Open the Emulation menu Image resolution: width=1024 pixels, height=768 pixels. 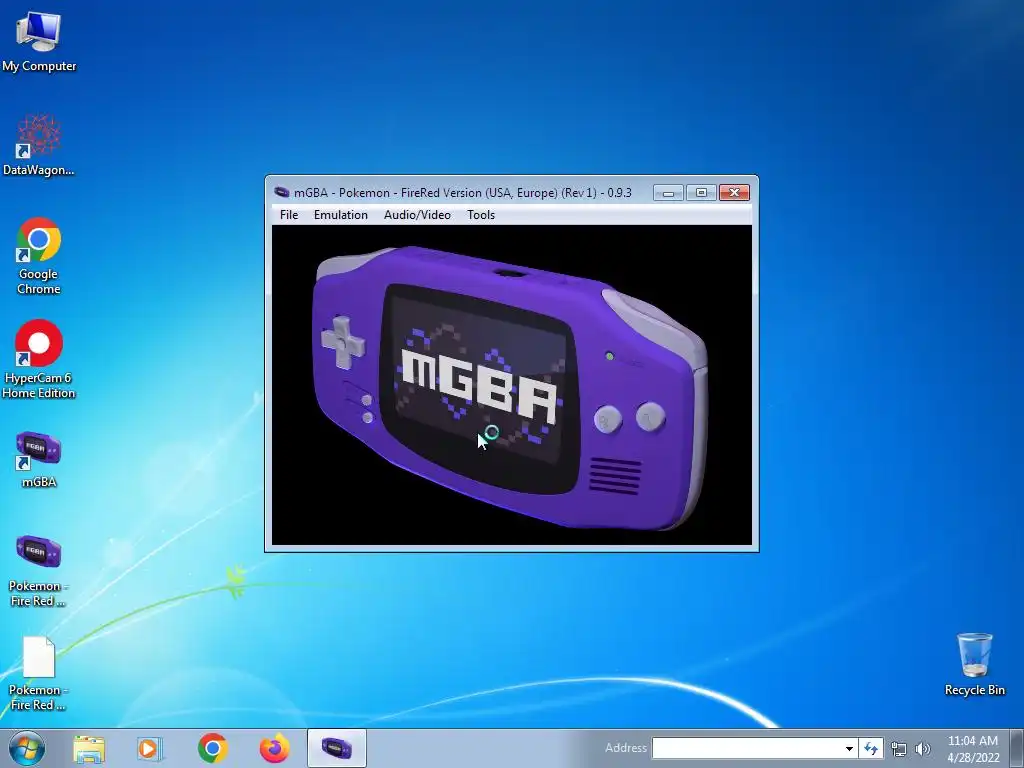(x=340, y=215)
